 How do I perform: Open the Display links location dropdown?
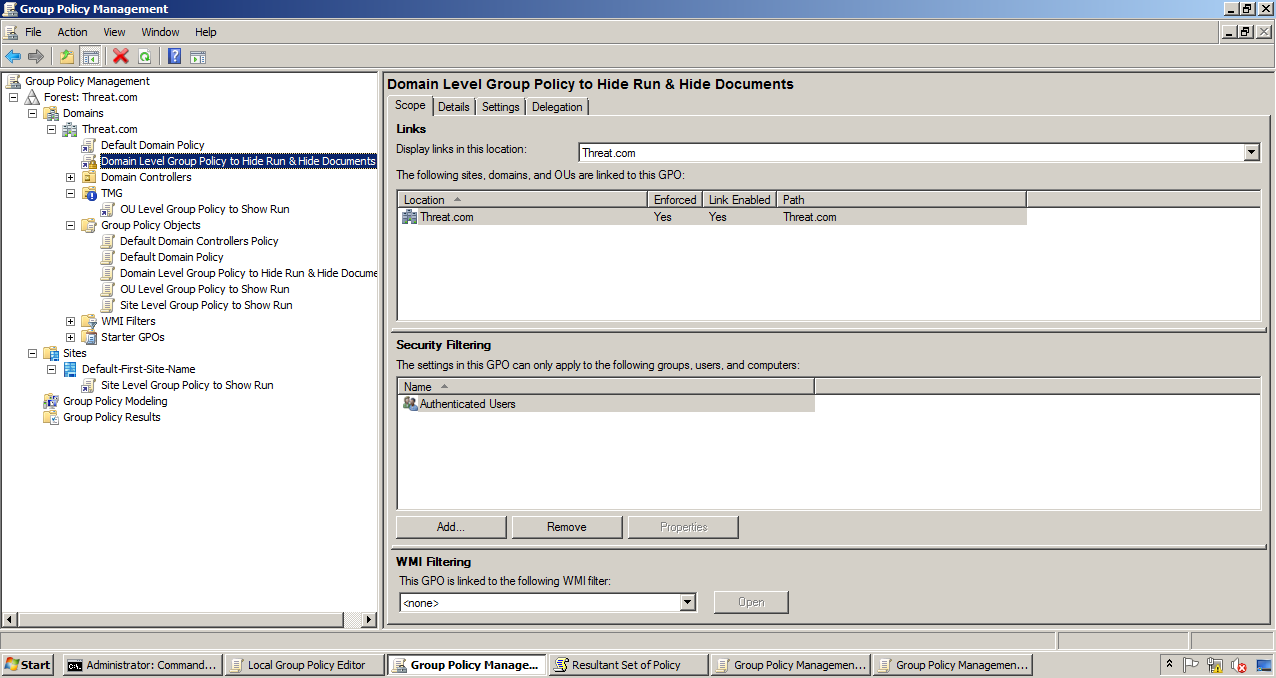tap(1251, 152)
